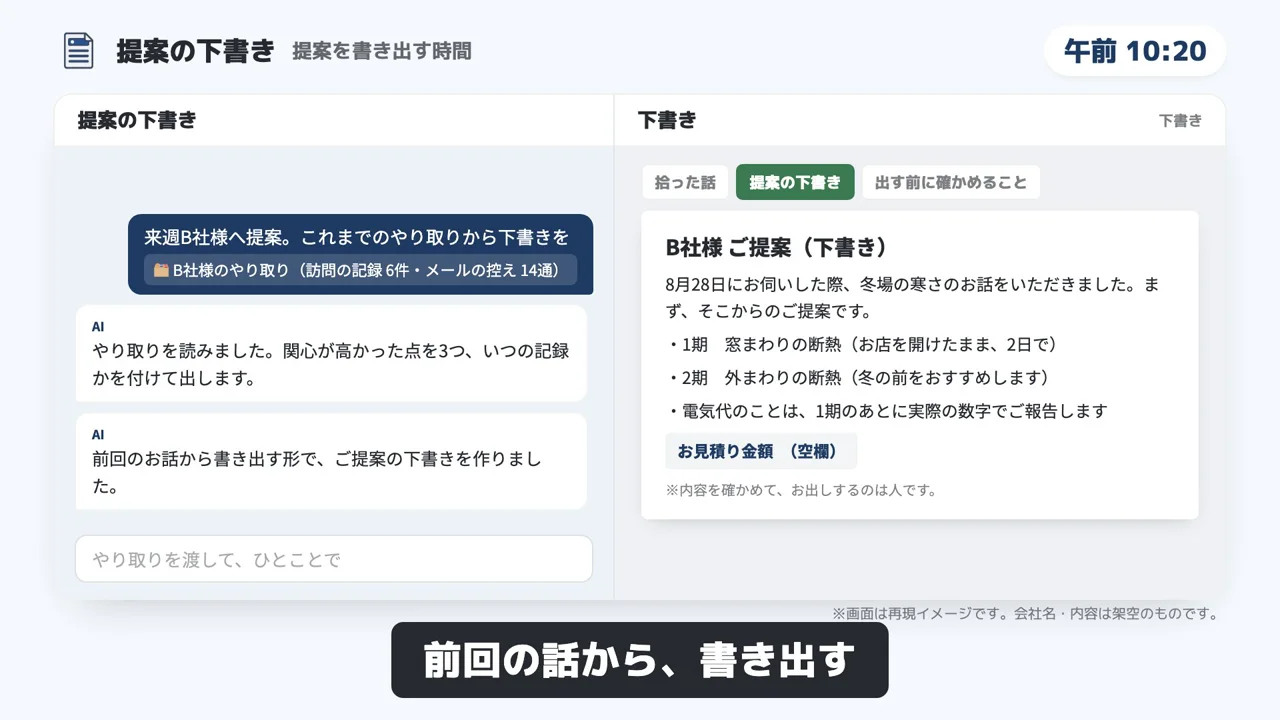Click the 午前 10:20 clock badge
Screen dimensions: 1280x720
pos(1135,51)
